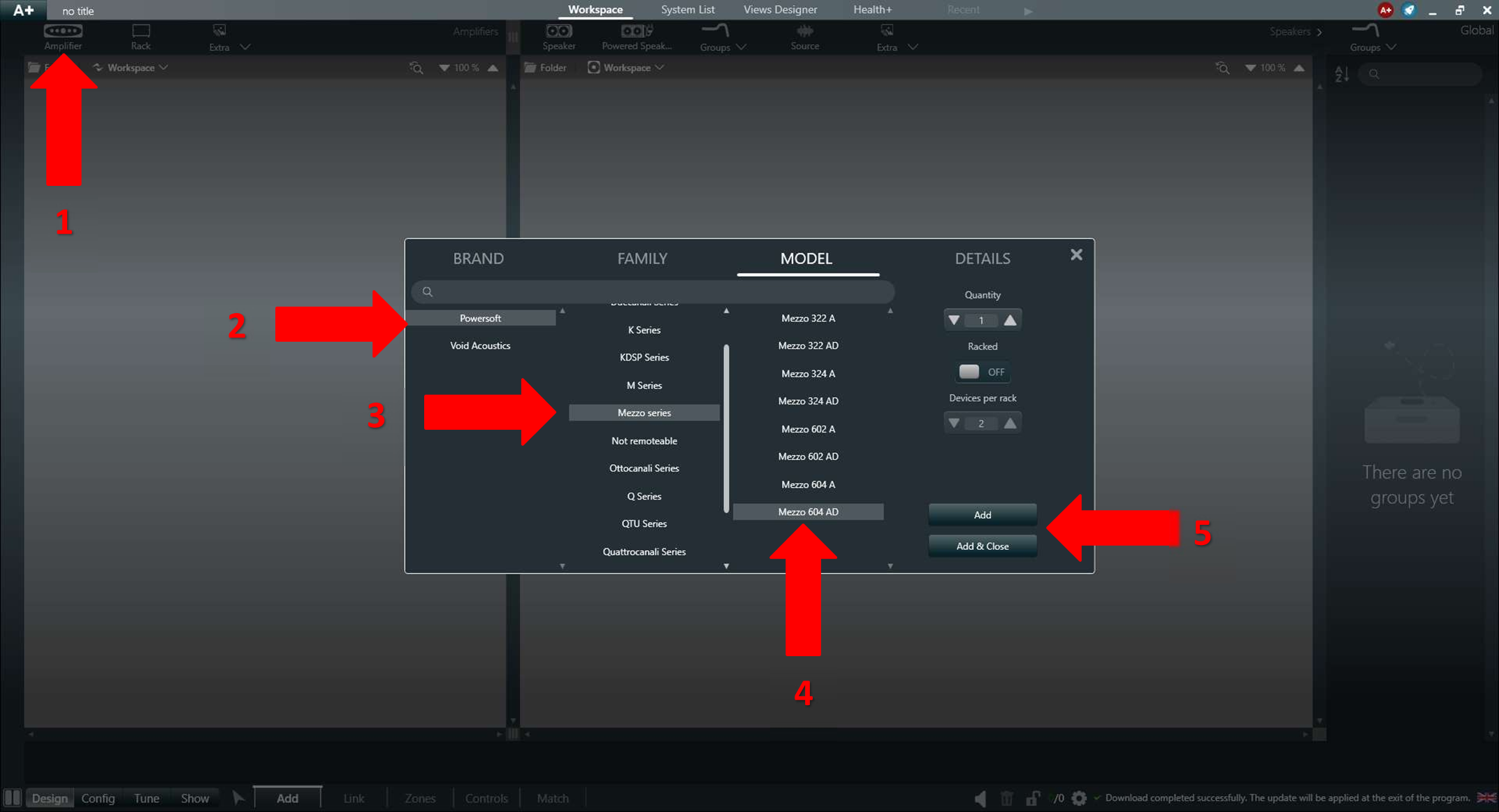Toggle alphabetical sort in groups panel
Viewport: 1499px width, 812px height.
[1342, 74]
